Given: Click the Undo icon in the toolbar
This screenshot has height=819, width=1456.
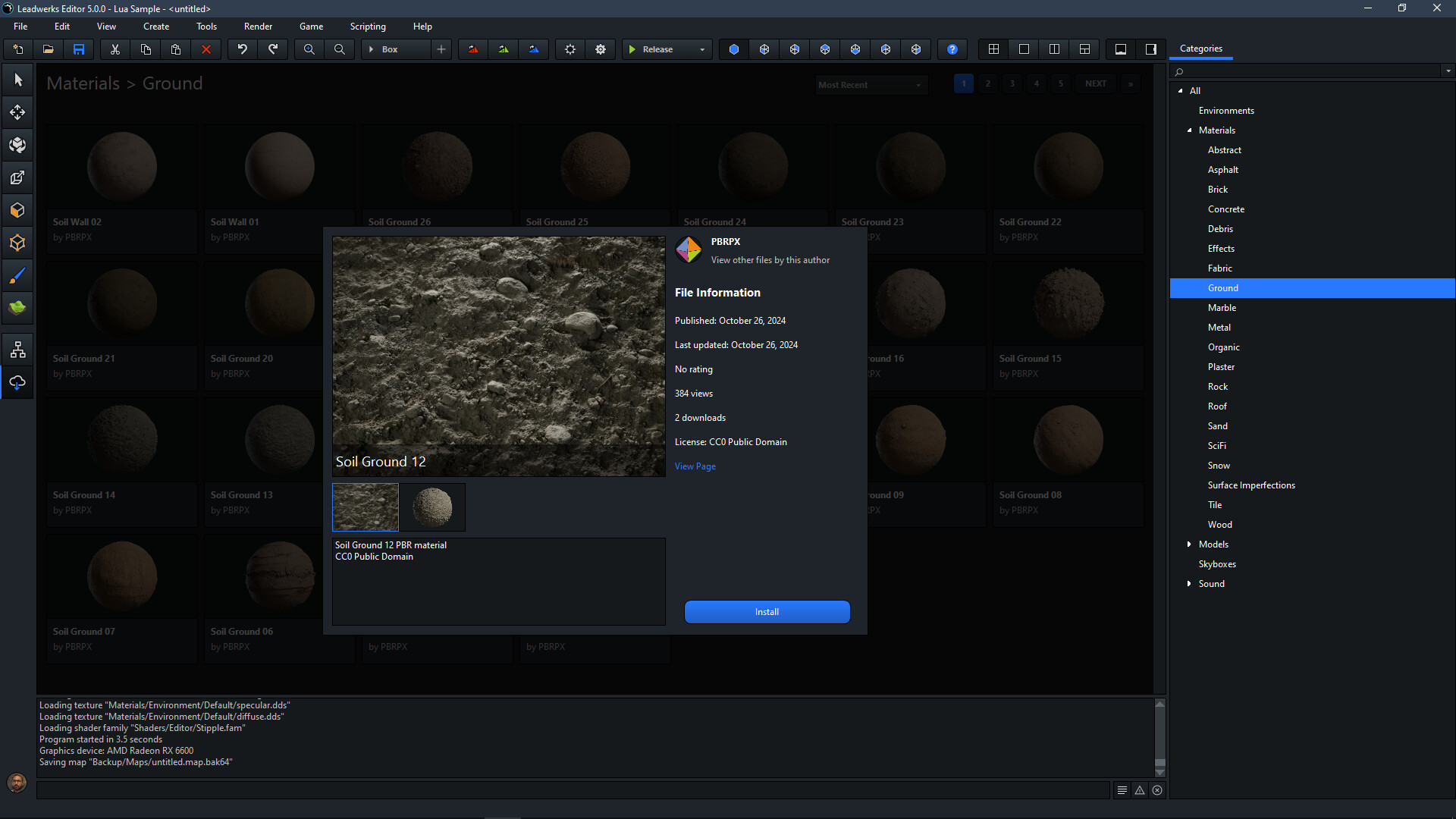Looking at the screenshot, I should click(x=242, y=49).
